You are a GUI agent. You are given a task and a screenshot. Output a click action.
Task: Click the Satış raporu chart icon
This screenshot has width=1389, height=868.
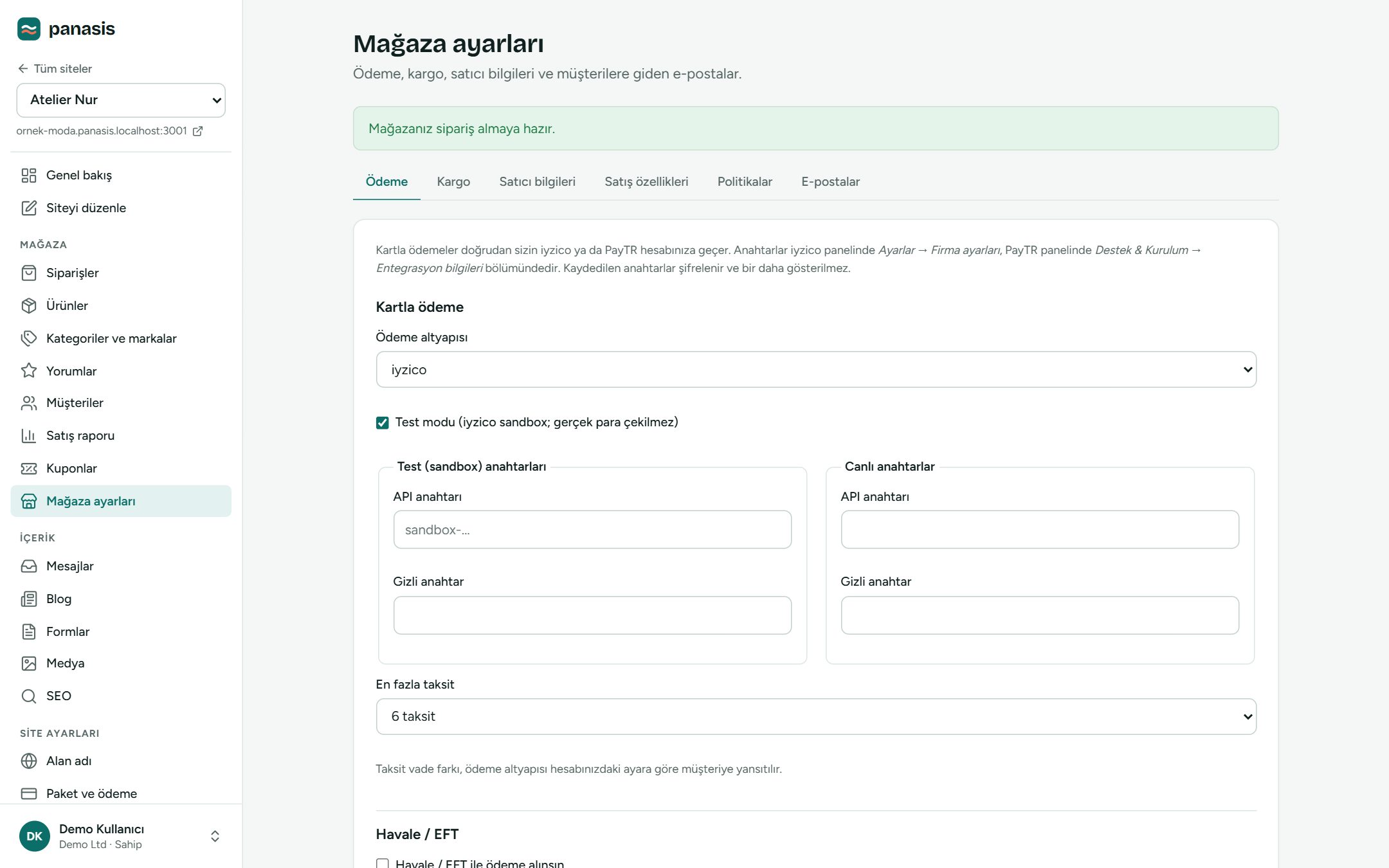pos(29,436)
